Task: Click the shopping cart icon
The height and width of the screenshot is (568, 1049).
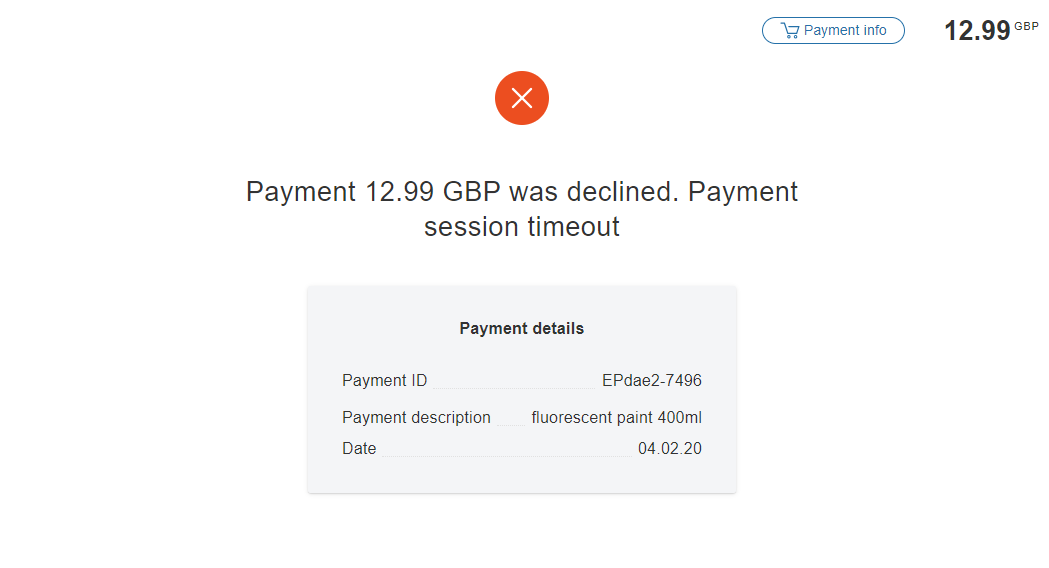Action: click(790, 31)
